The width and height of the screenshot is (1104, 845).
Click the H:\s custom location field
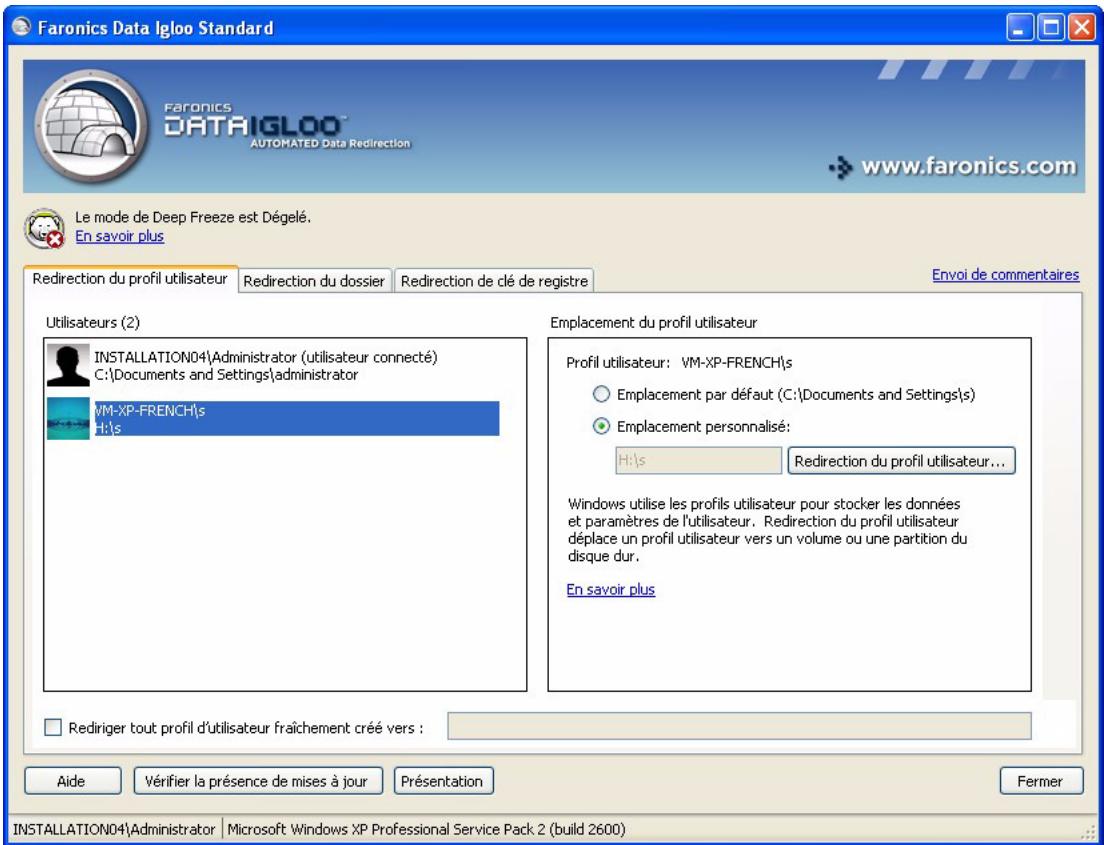pyautogui.click(x=698, y=461)
